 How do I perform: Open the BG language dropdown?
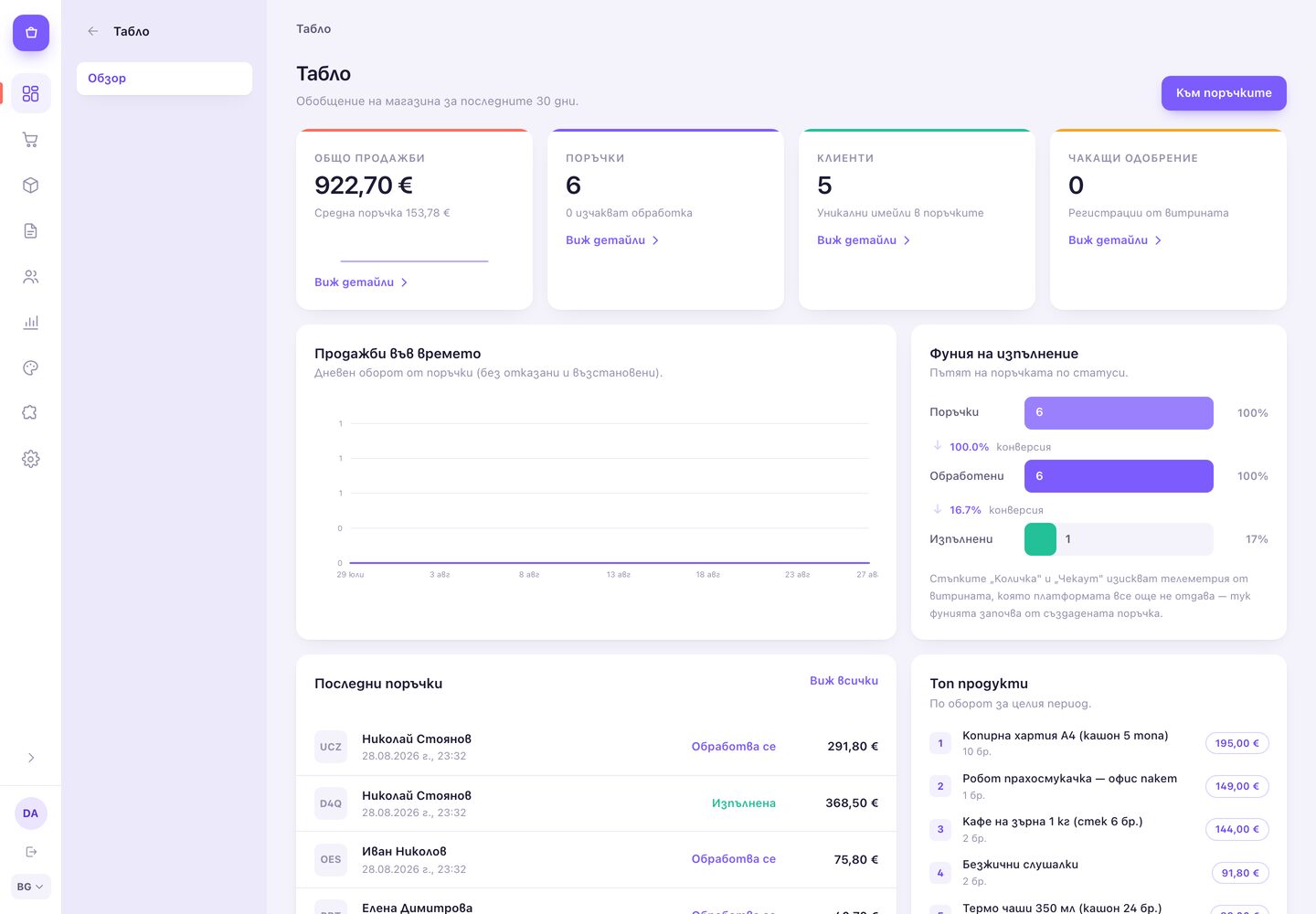coord(30,887)
